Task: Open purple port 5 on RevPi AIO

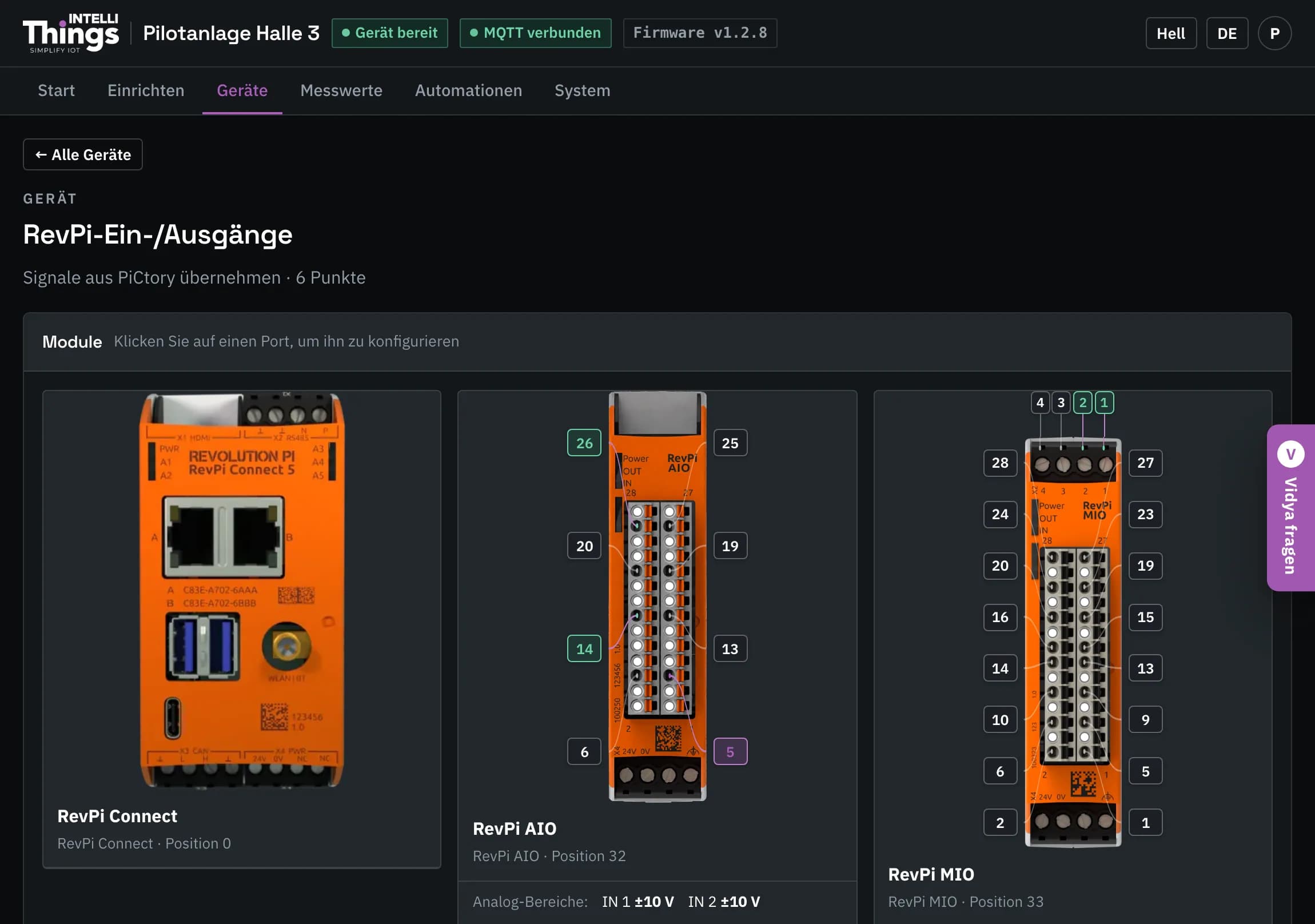Action: (x=730, y=751)
